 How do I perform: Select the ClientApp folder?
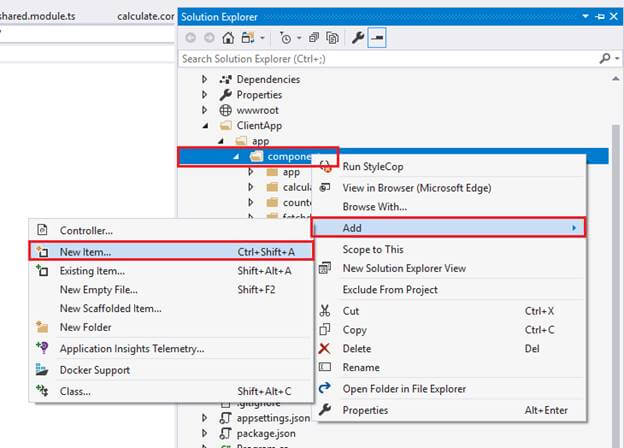pos(259,126)
